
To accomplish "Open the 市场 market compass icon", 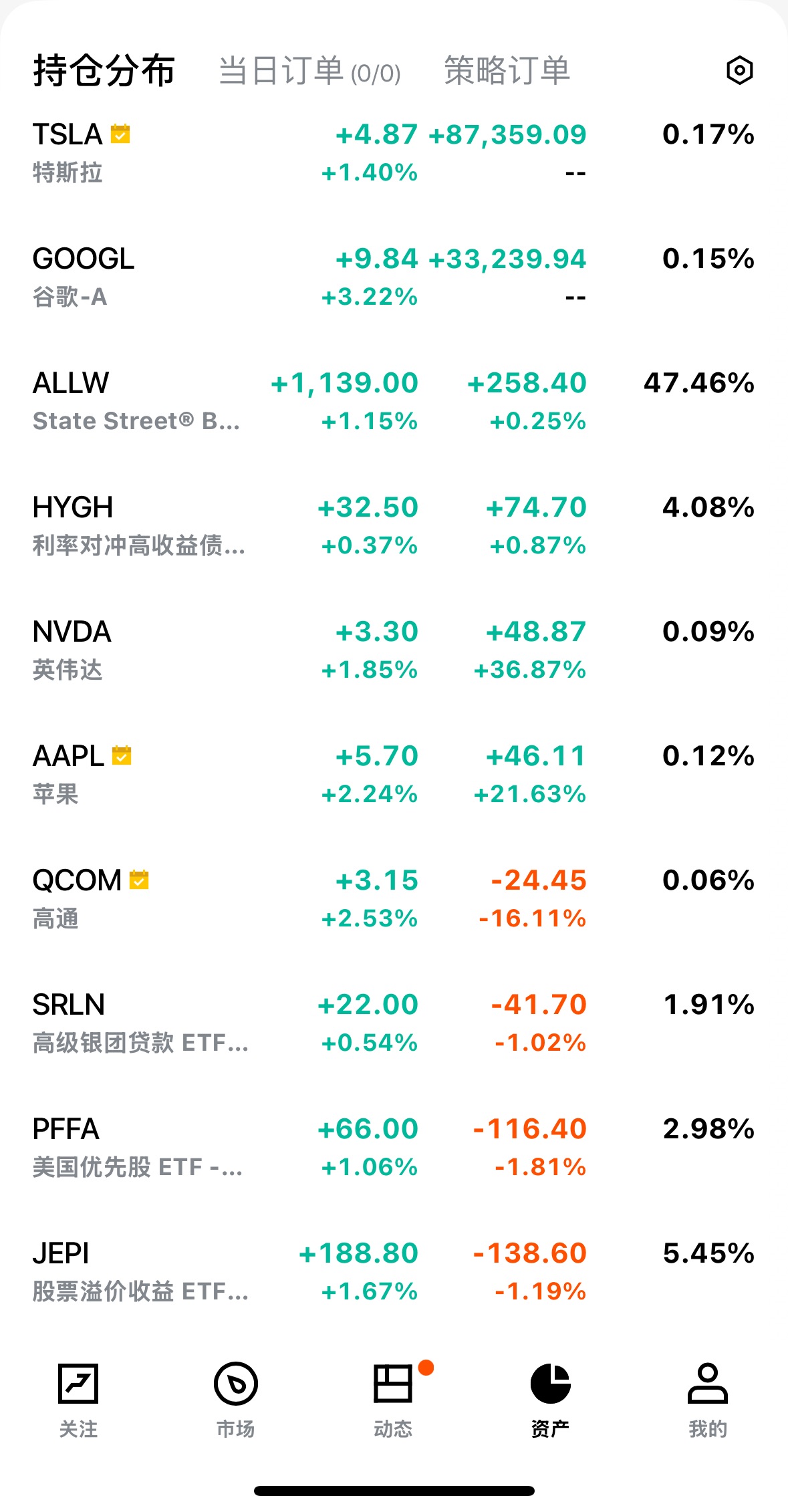I will point(235,1383).
